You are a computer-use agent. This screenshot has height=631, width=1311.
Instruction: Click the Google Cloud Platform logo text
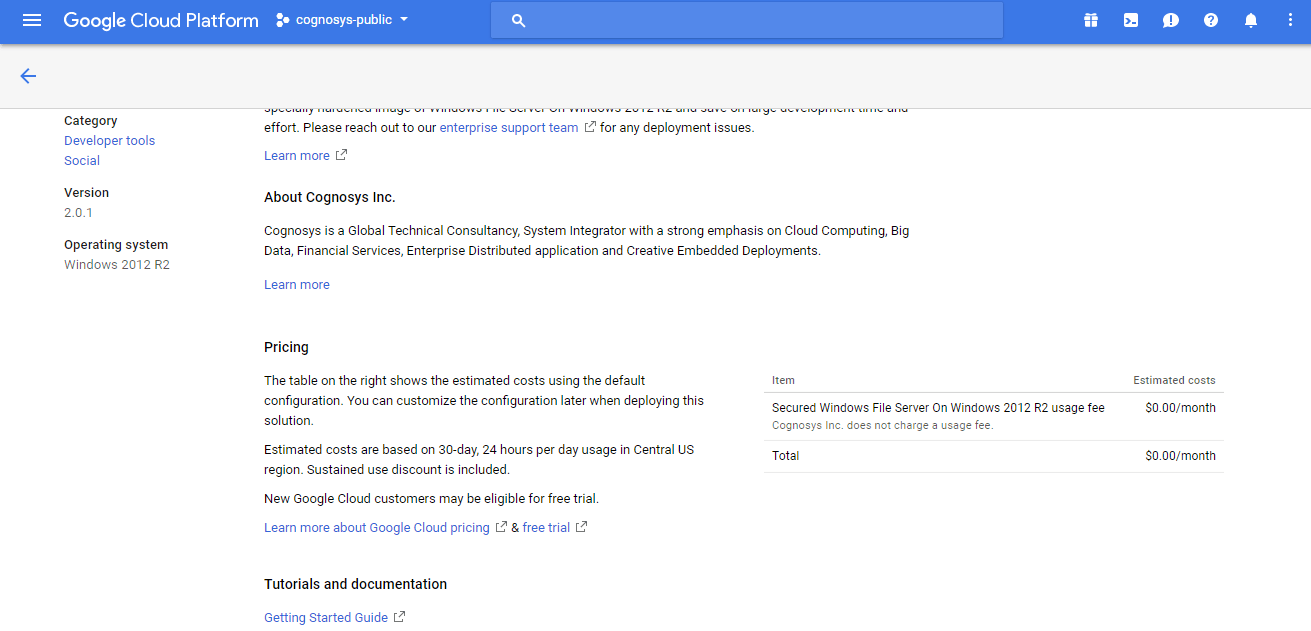pyautogui.click(x=161, y=20)
